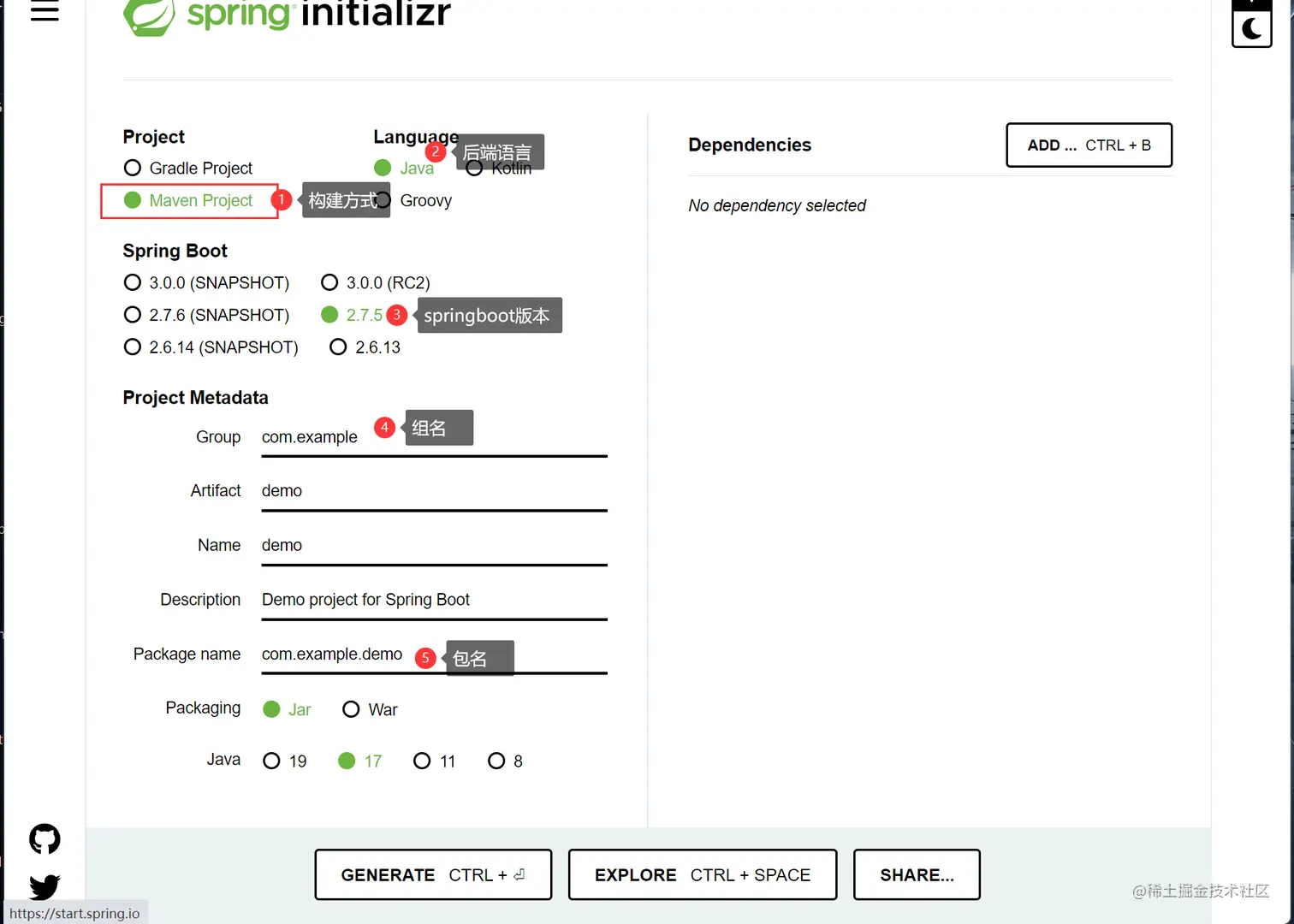
Task: Select Java version 11
Action: (x=435, y=761)
